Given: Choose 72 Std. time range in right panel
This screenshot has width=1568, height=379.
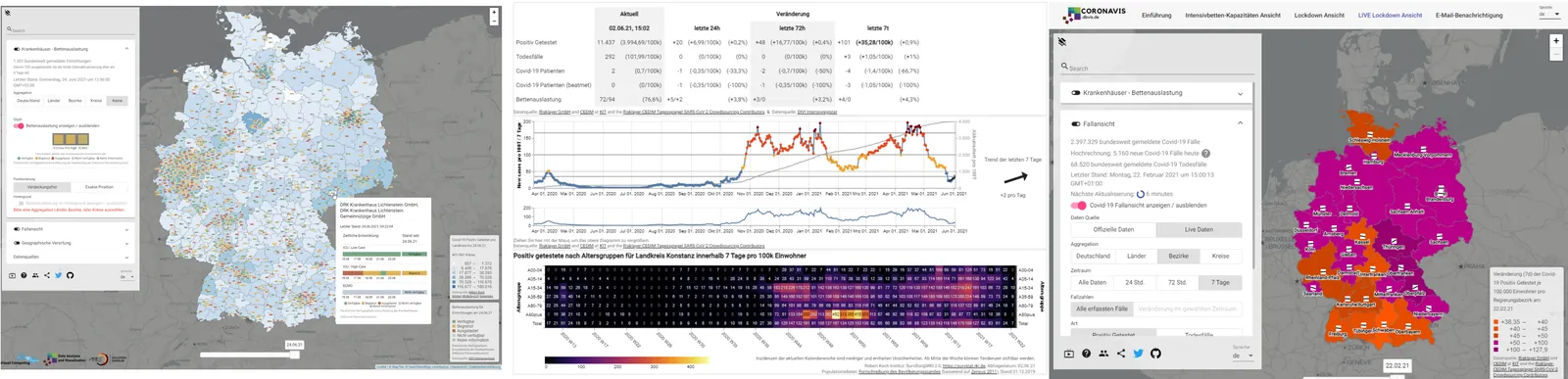Looking at the screenshot, I should pyautogui.click(x=1178, y=282).
